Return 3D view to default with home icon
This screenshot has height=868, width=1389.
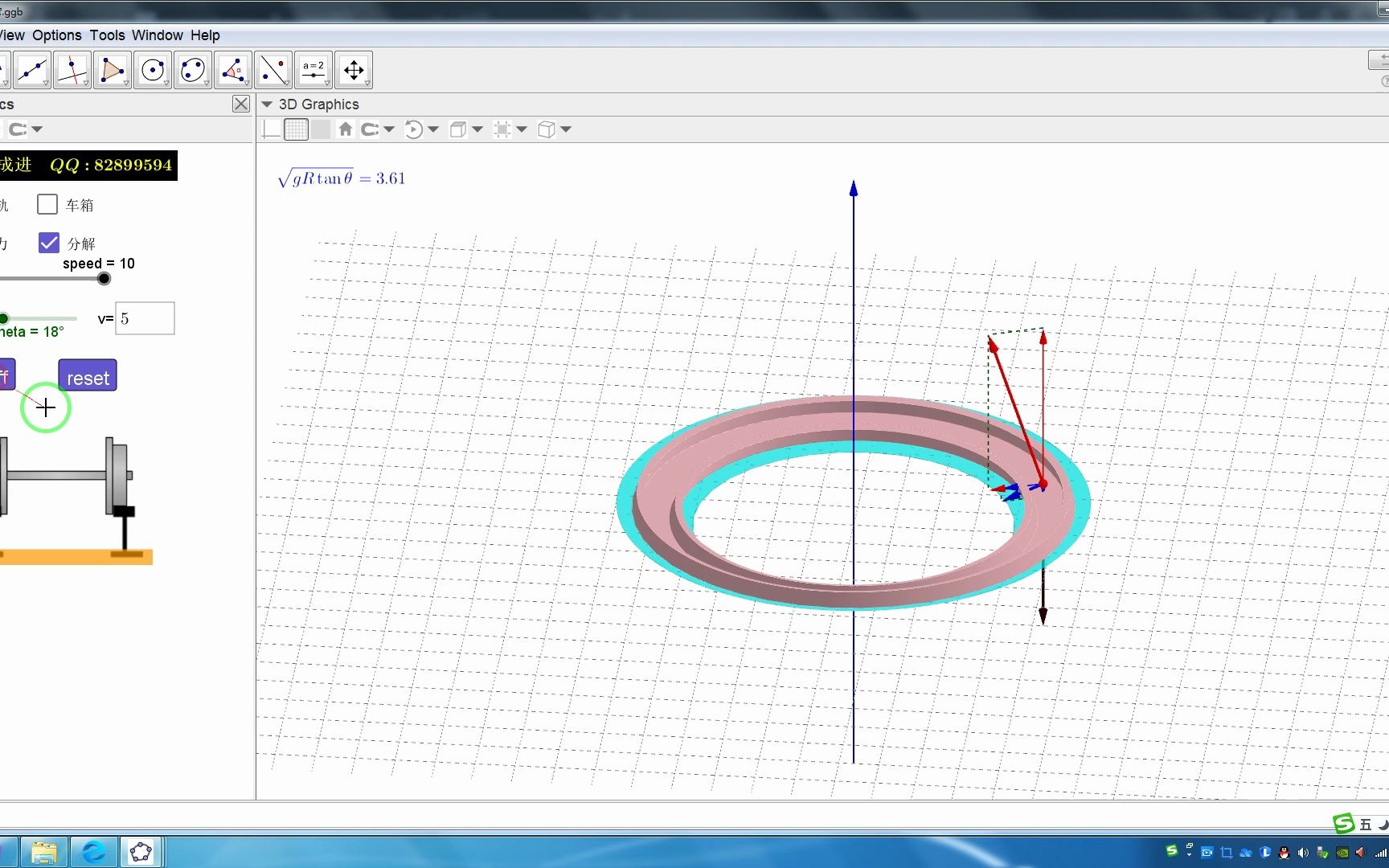pyautogui.click(x=345, y=129)
